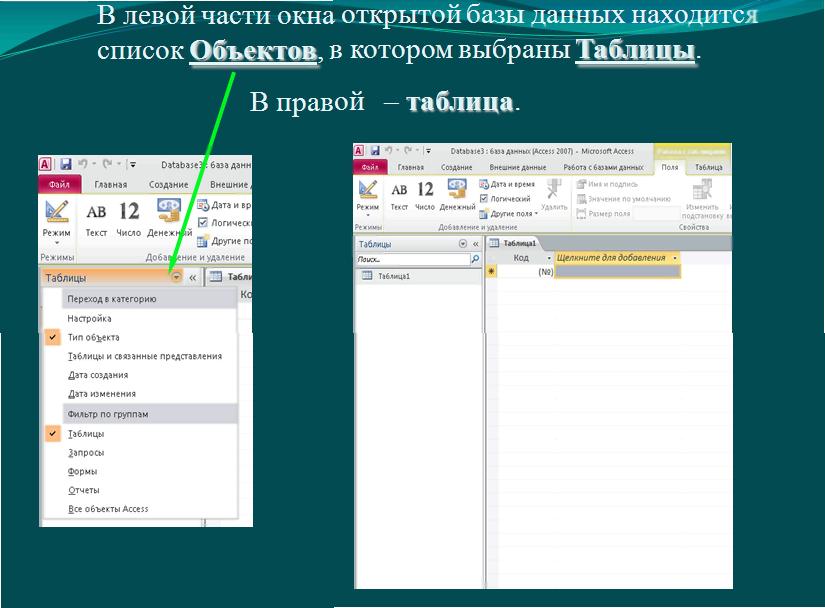Open the Другие поля dropdown in right window
This screenshot has width=825, height=608.
(x=512, y=213)
